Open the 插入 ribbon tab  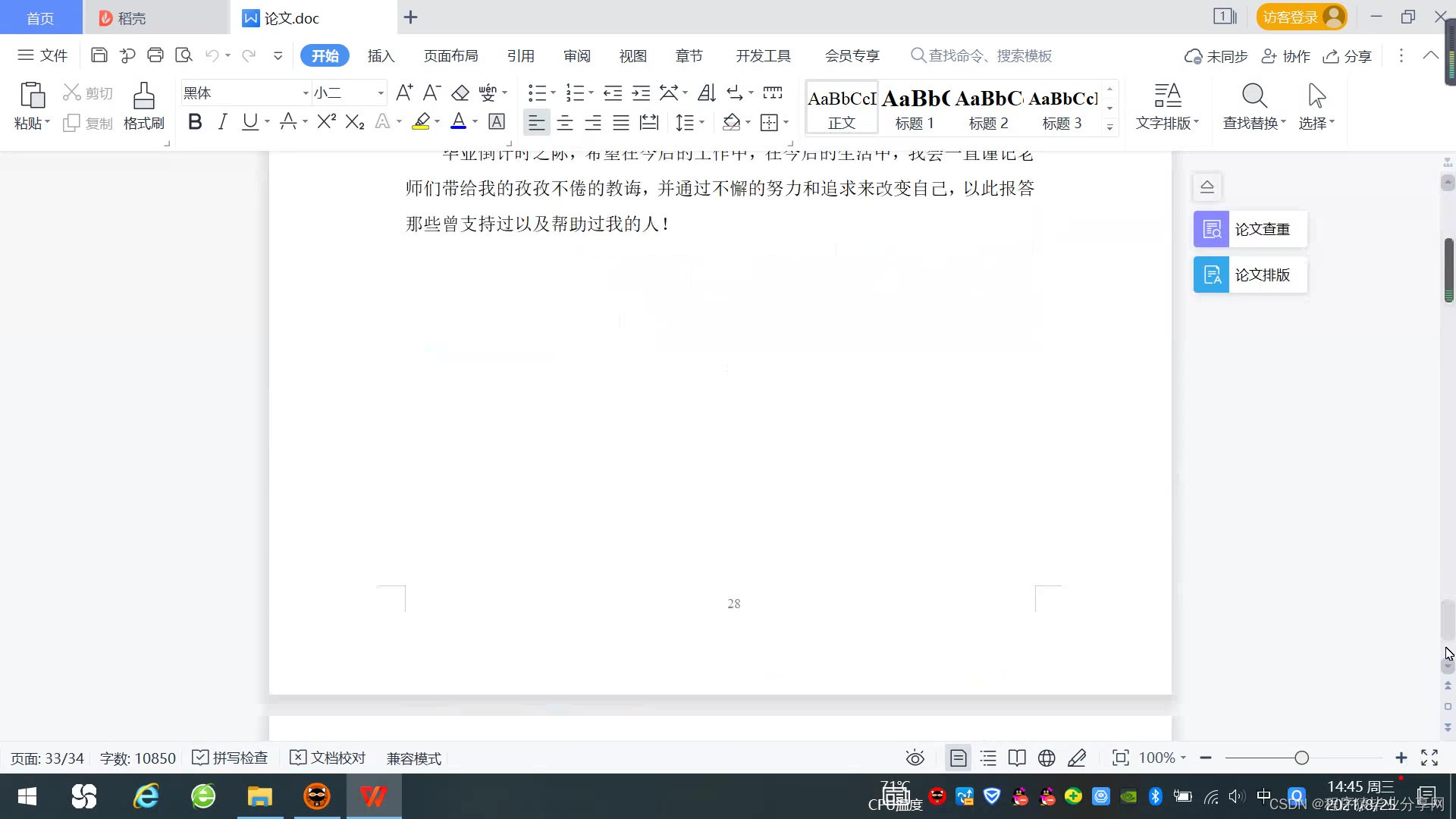coord(381,55)
